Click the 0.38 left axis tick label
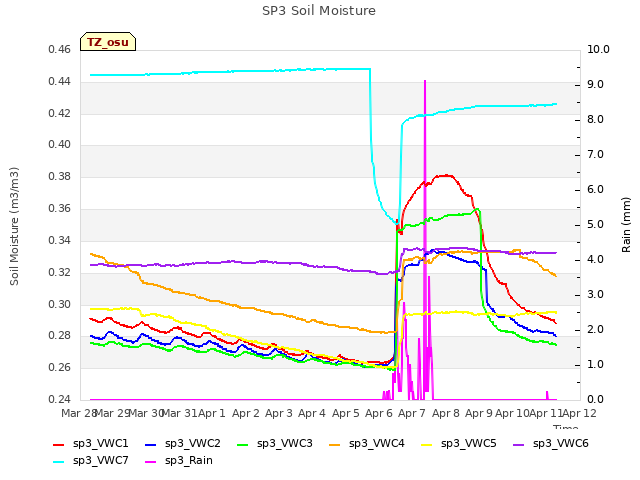640x480 pixels. tap(60, 177)
